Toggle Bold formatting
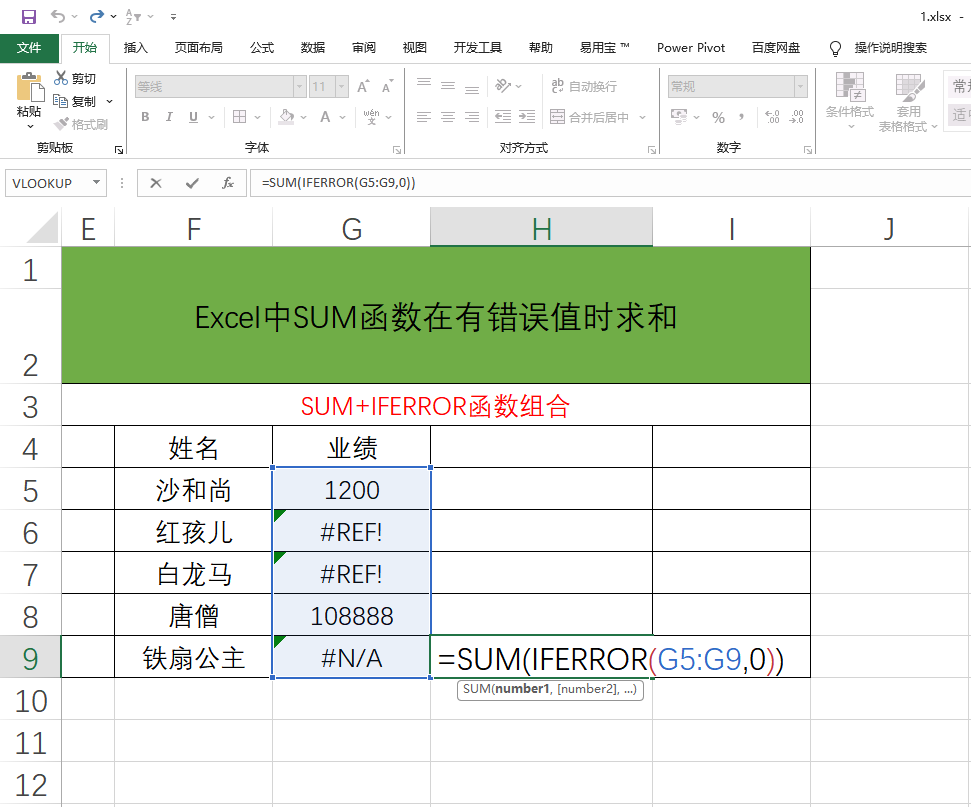 [145, 116]
